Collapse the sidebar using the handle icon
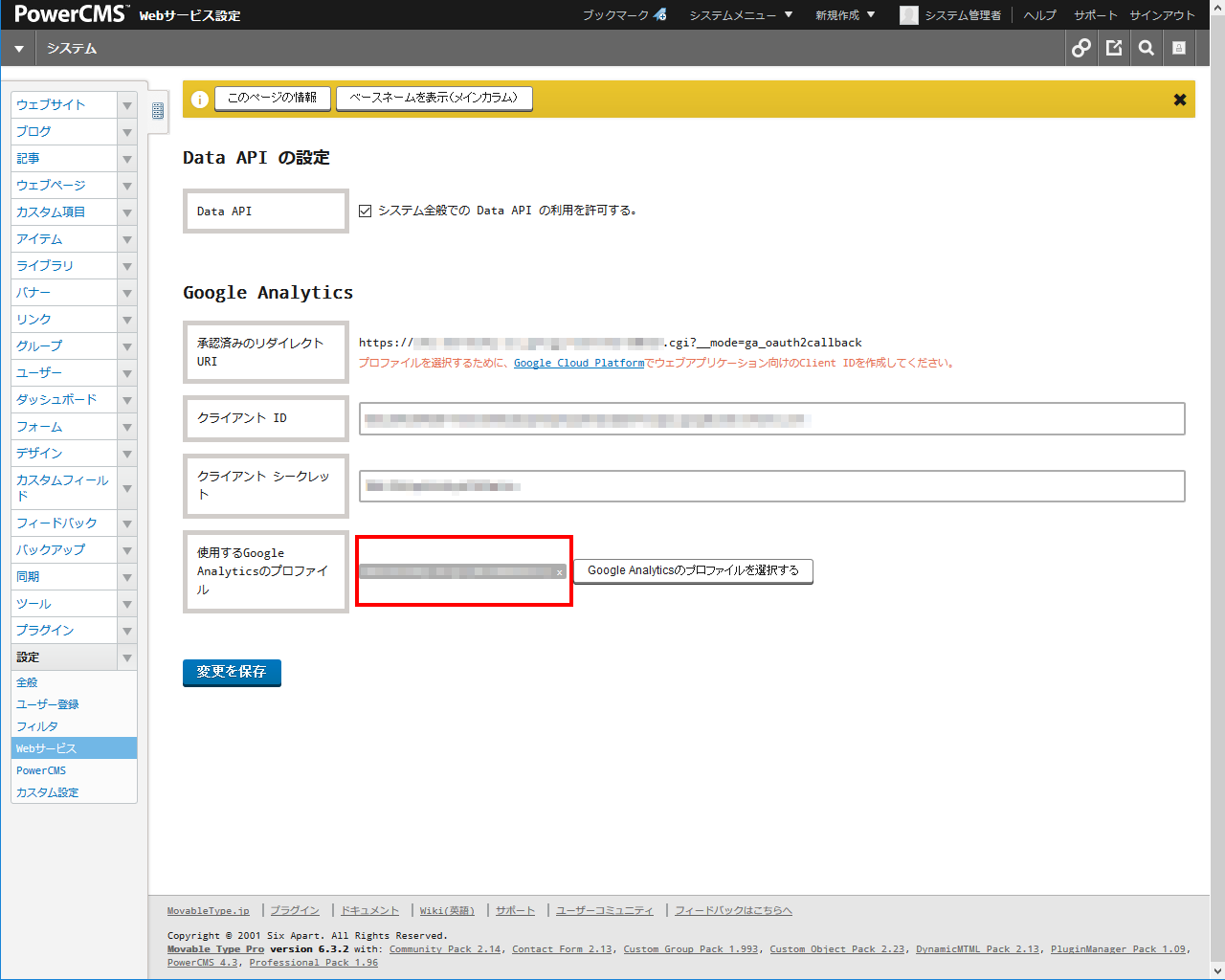 pos(158,111)
